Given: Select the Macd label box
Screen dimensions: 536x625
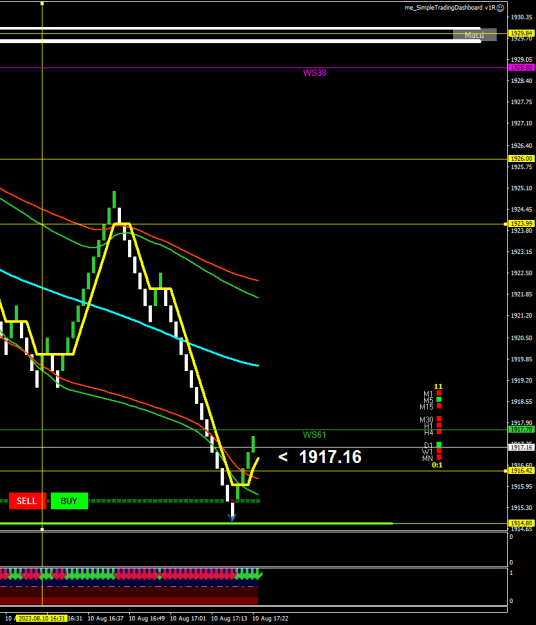Looking at the screenshot, I should 475,35.
